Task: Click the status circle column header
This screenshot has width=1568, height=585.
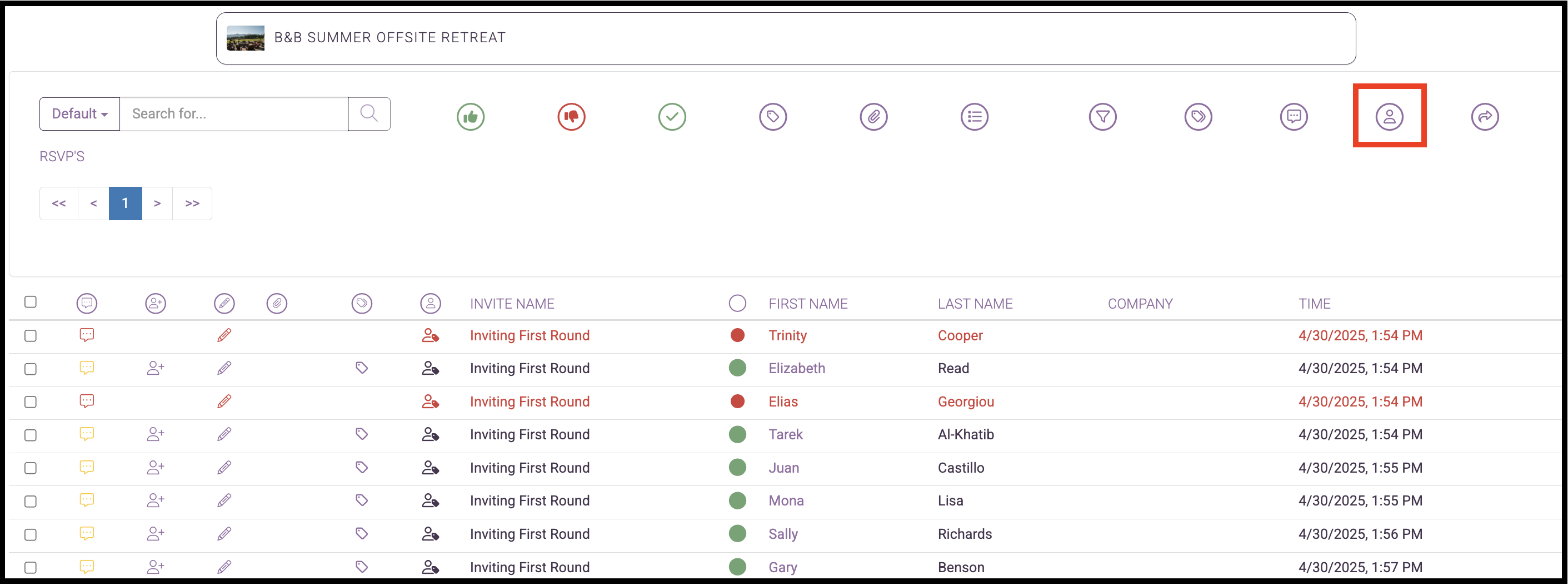Action: [737, 303]
